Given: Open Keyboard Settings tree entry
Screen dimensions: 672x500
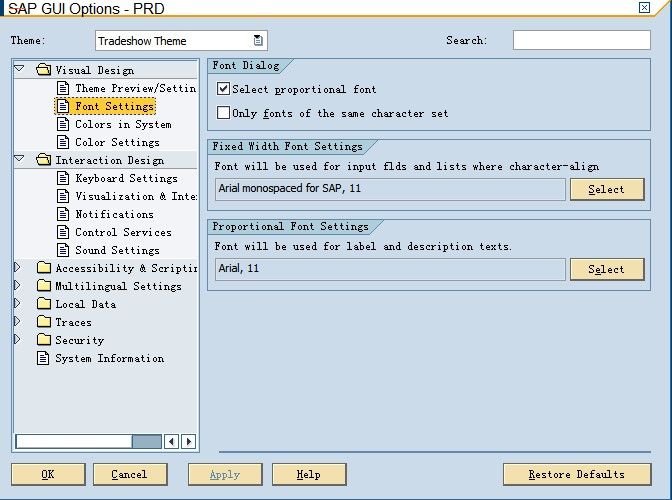Looking at the screenshot, I should click(x=126, y=178).
